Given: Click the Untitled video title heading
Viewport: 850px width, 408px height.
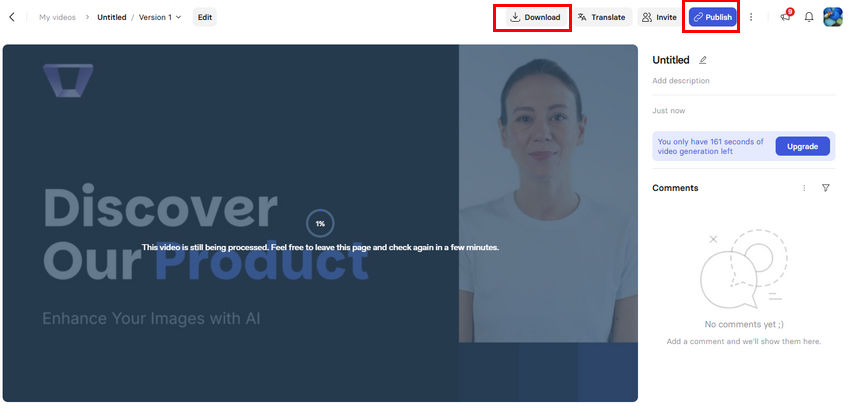Looking at the screenshot, I should [671, 60].
